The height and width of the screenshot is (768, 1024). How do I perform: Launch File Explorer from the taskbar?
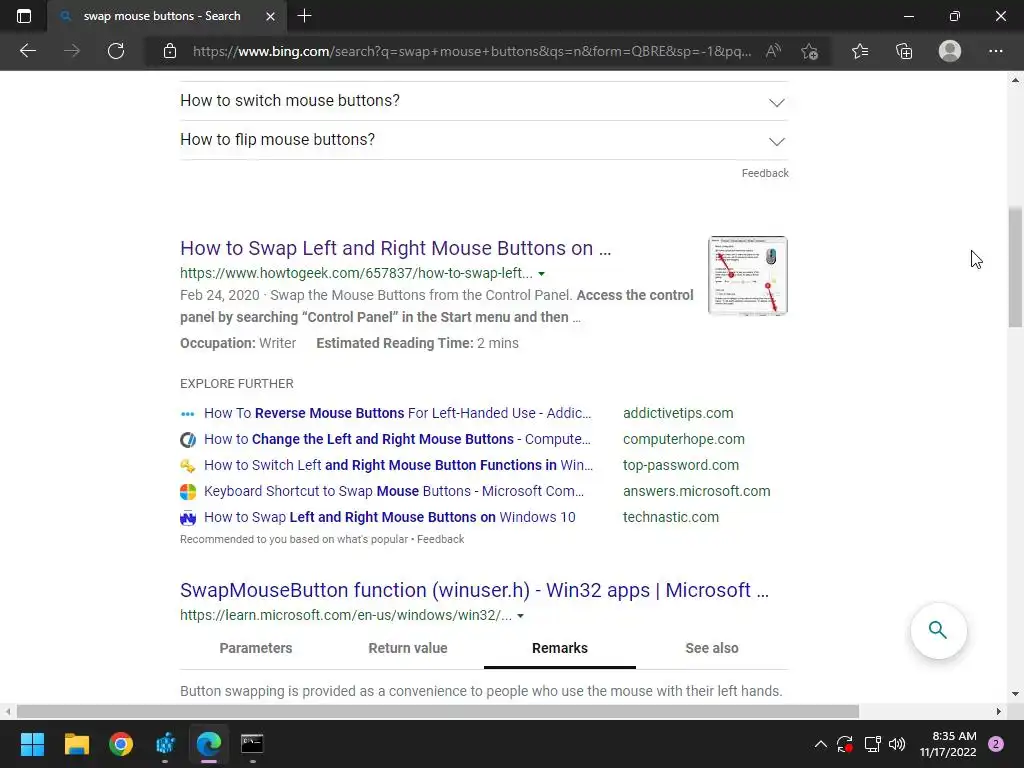[76, 744]
